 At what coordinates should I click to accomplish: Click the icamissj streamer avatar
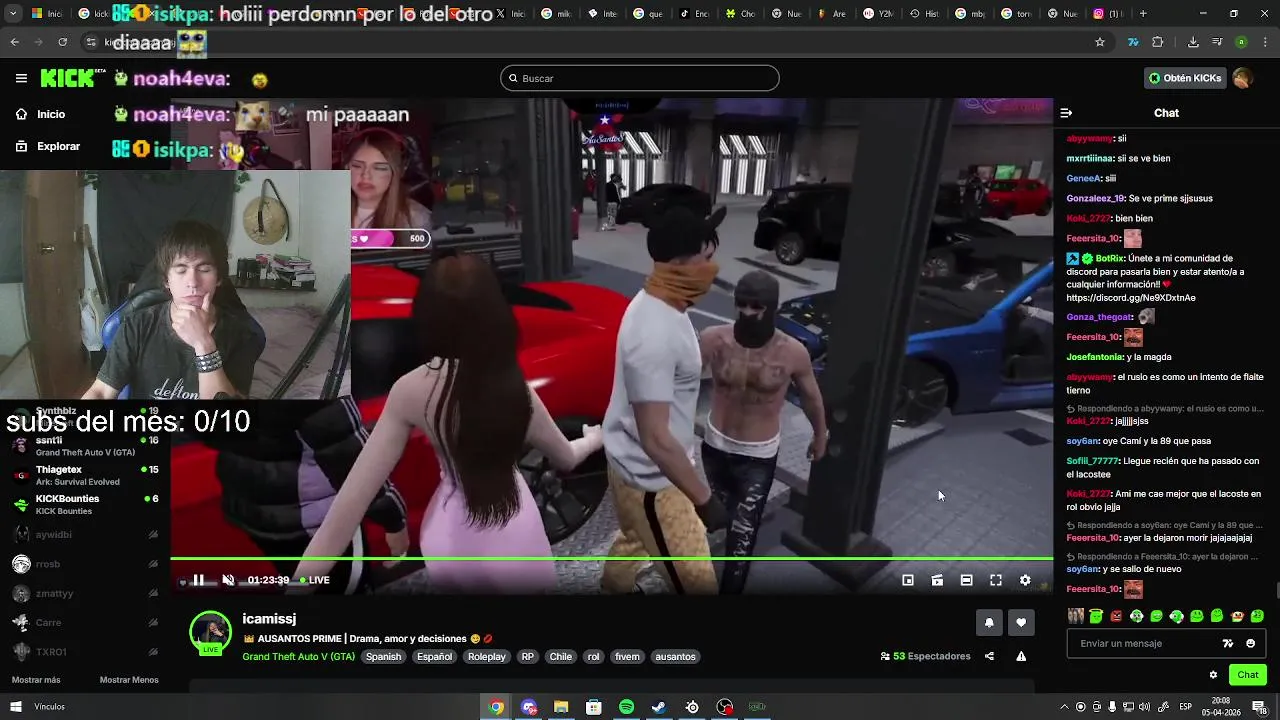[210, 632]
